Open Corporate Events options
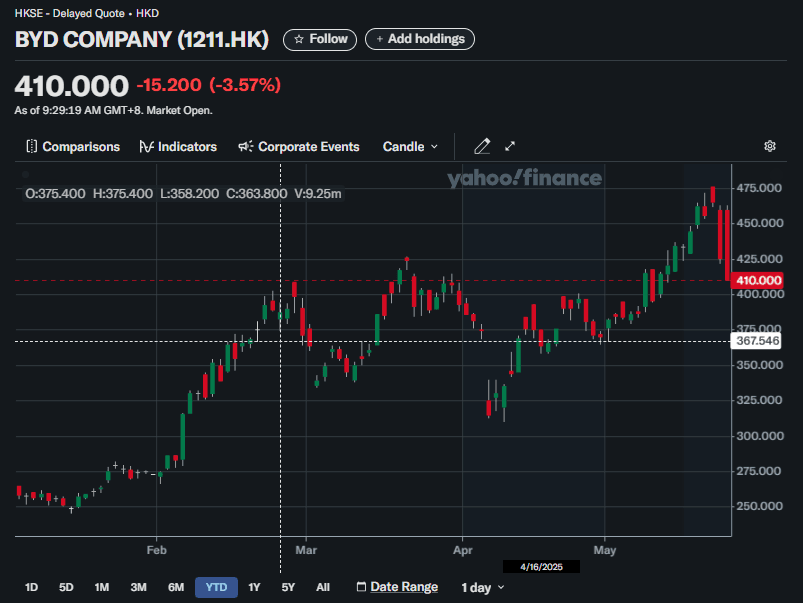The height and width of the screenshot is (603, 803). (x=299, y=147)
